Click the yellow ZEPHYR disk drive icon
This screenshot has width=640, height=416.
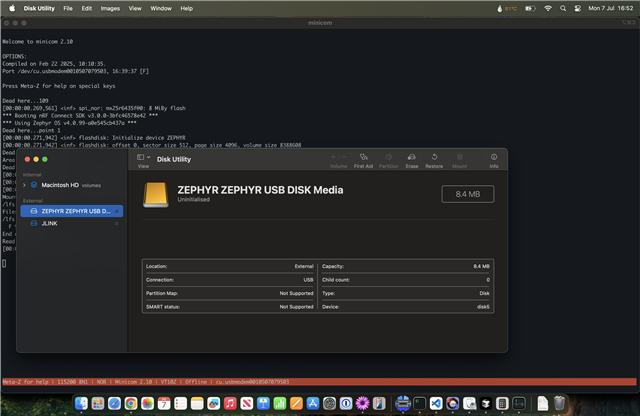pos(156,195)
